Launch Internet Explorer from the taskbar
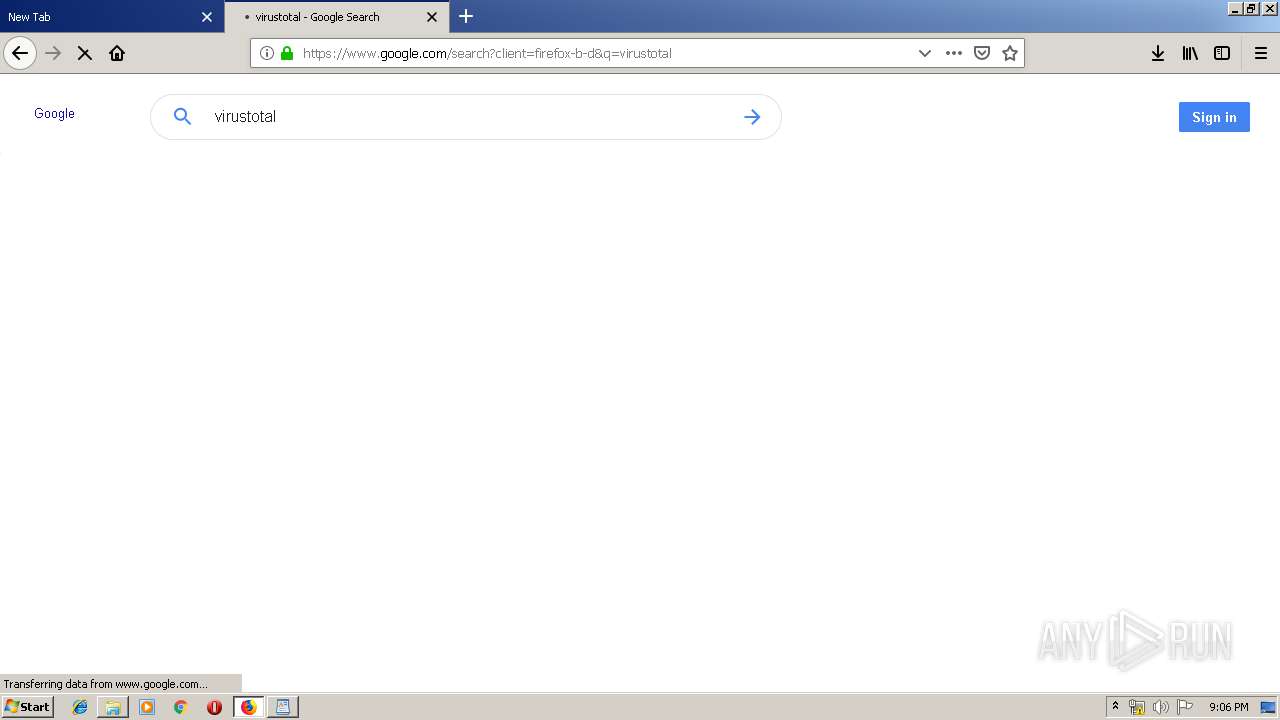Image resolution: width=1280 pixels, height=720 pixels. [80, 707]
